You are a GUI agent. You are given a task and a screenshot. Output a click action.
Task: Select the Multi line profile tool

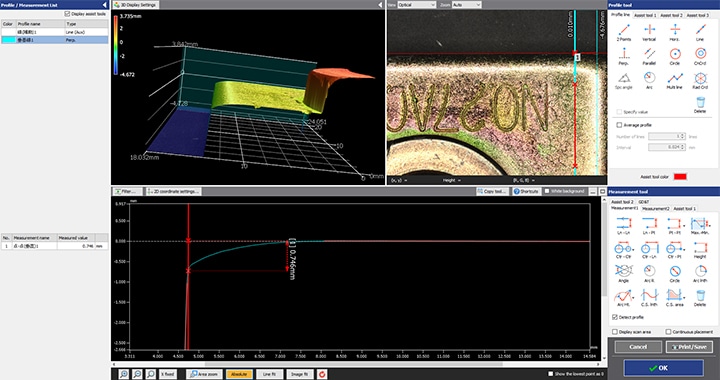tap(675, 79)
